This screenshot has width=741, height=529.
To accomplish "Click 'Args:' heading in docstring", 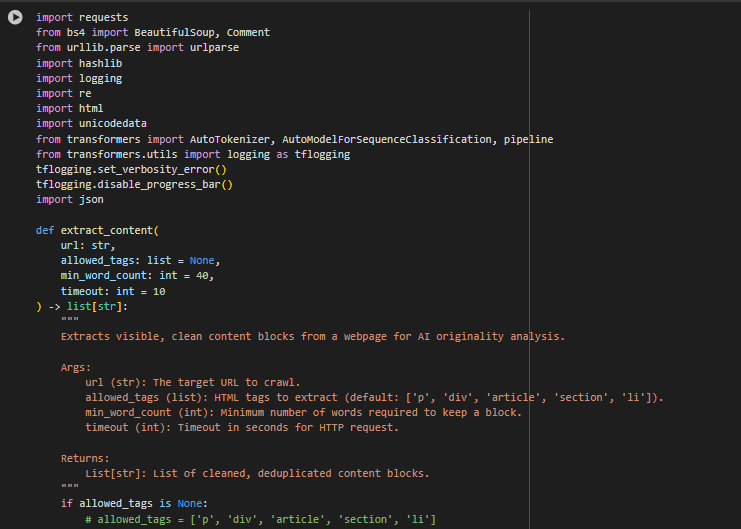I will pos(76,368).
